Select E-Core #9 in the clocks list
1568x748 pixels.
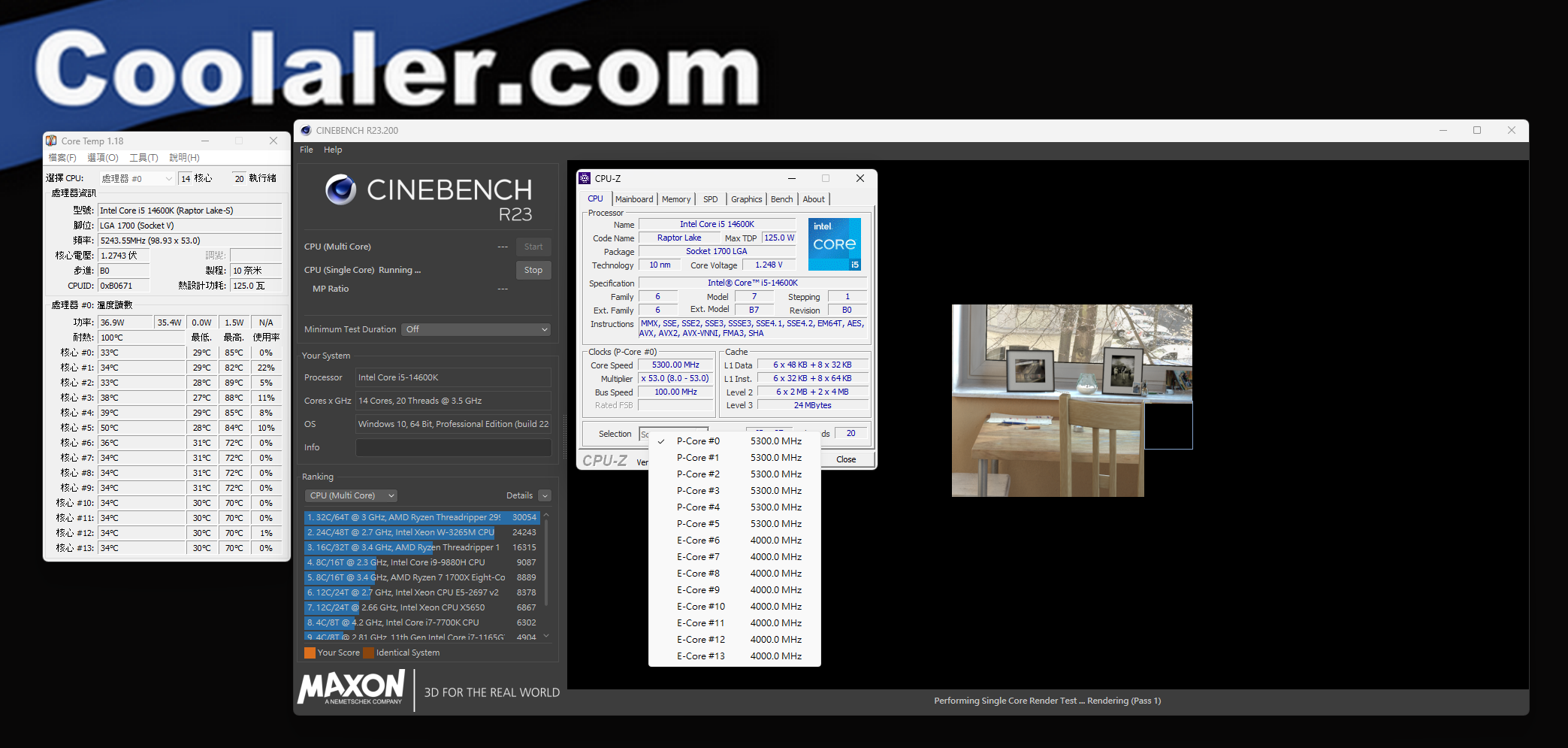click(735, 590)
